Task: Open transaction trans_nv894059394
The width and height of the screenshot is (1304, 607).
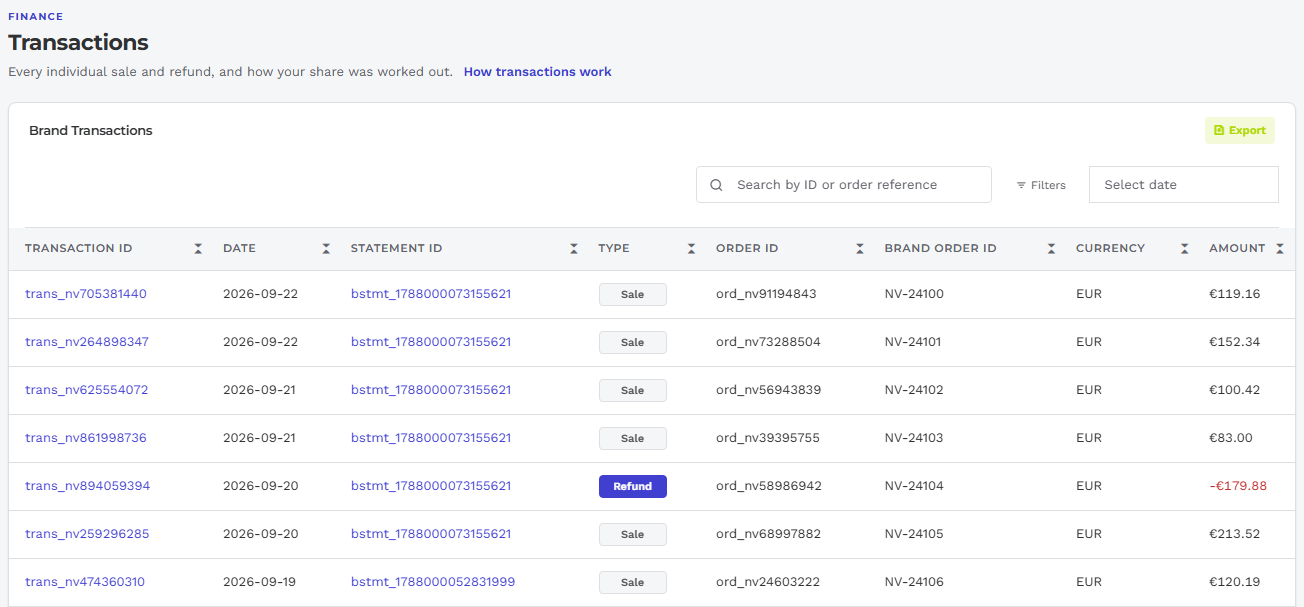Action: click(88, 486)
